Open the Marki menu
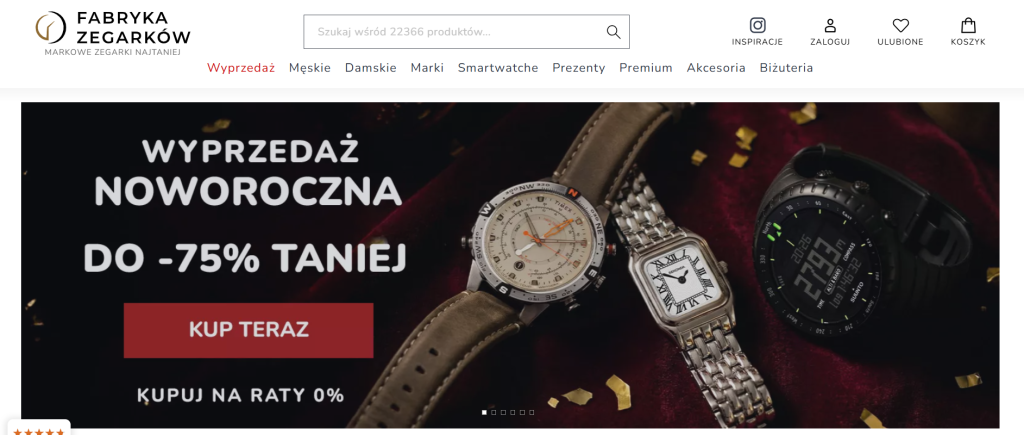Viewport: 1024px width, 435px height. coord(427,67)
